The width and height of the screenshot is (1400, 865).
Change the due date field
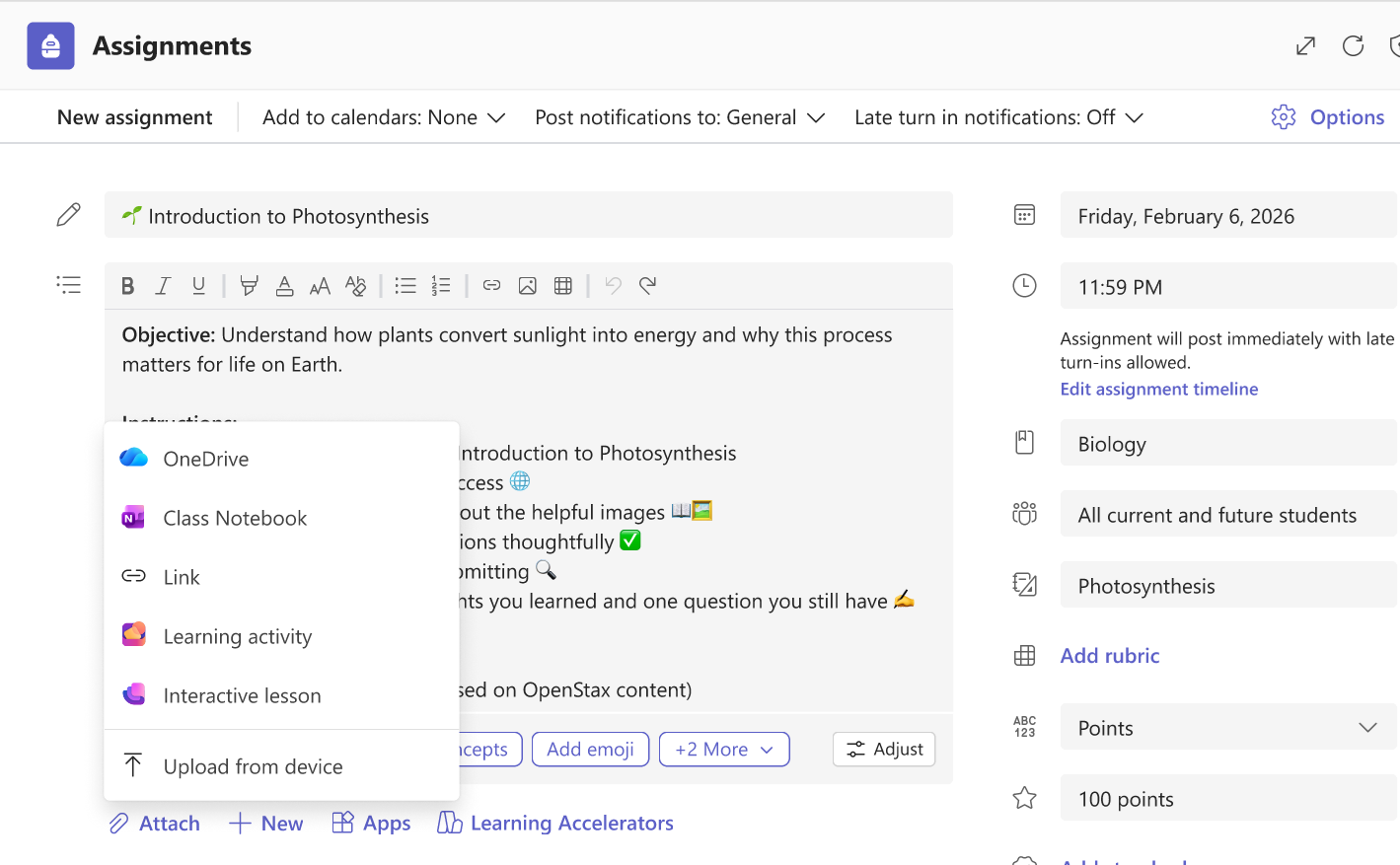[x=1228, y=215]
